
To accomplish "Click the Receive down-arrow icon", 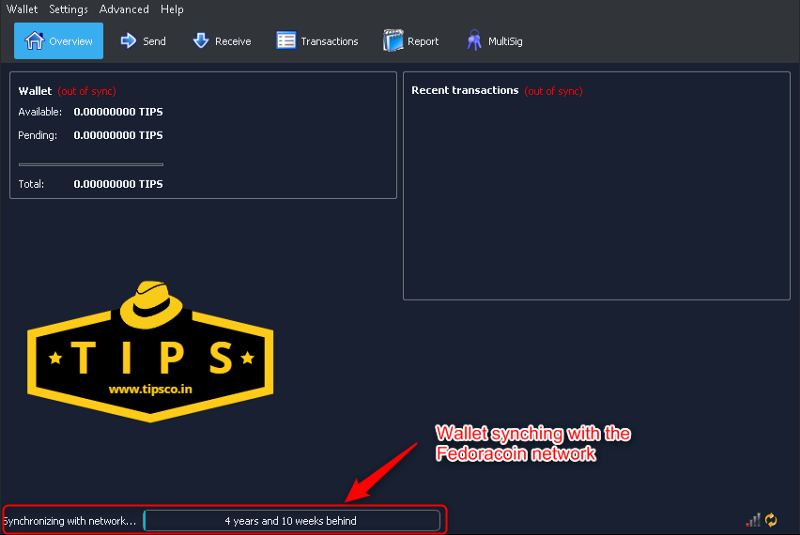I will [201, 41].
